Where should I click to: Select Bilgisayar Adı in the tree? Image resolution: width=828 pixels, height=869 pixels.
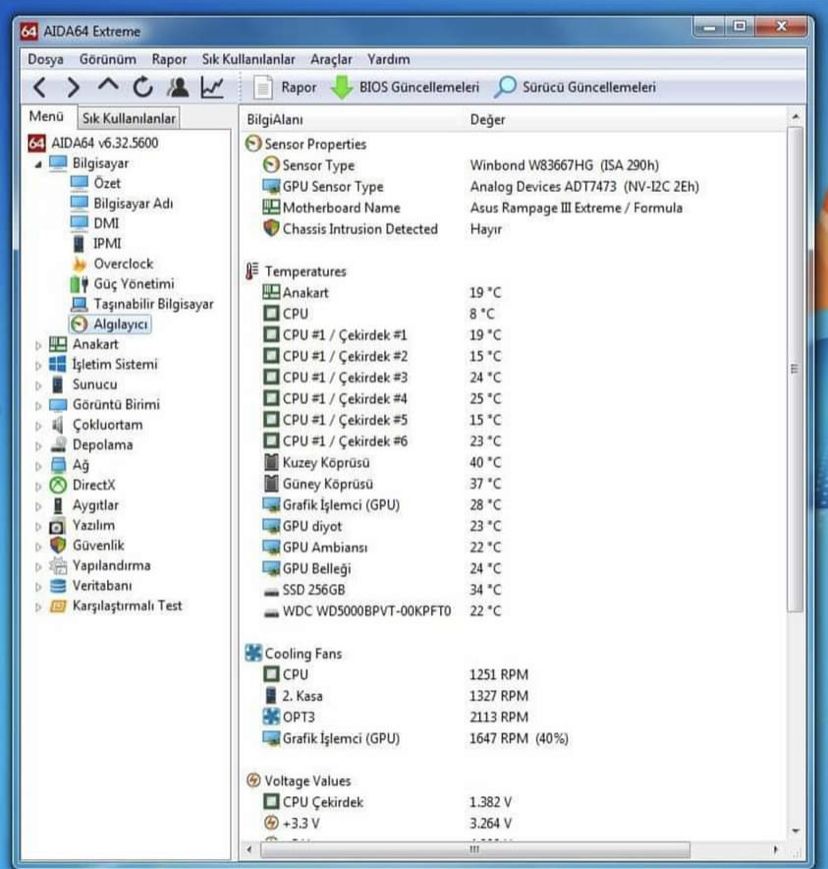point(122,203)
